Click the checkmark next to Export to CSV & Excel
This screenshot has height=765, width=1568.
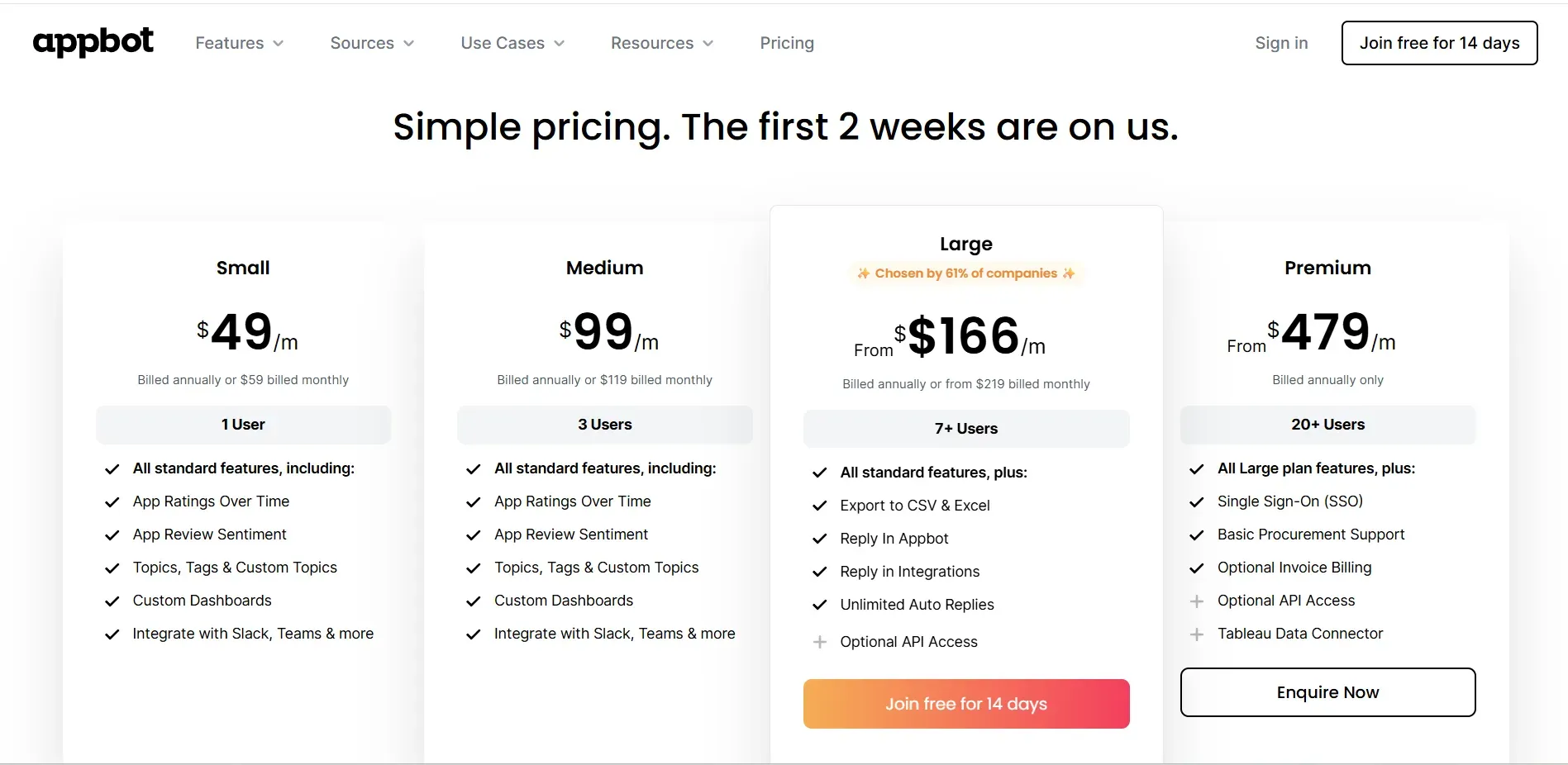(820, 506)
